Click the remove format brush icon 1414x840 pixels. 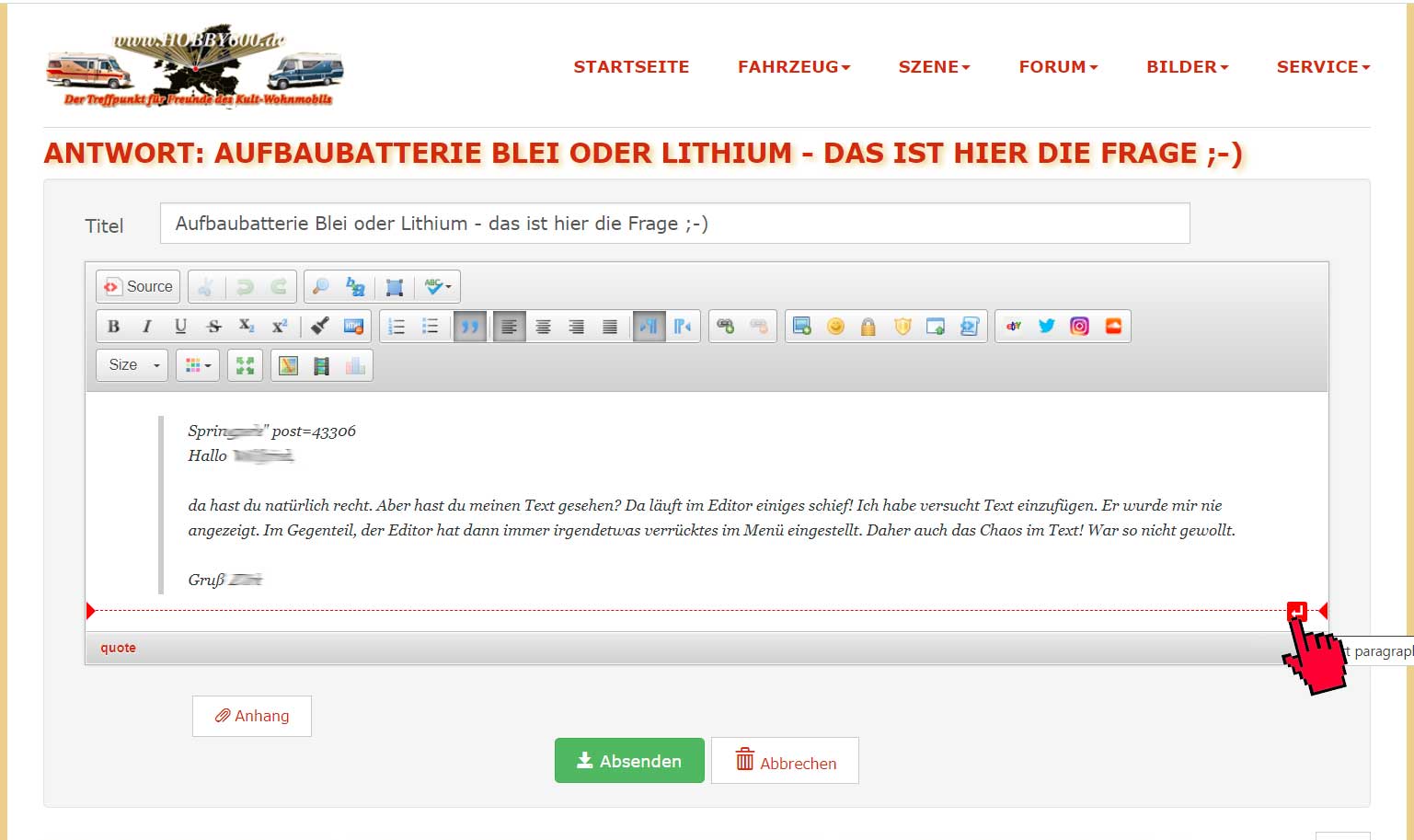point(319,327)
